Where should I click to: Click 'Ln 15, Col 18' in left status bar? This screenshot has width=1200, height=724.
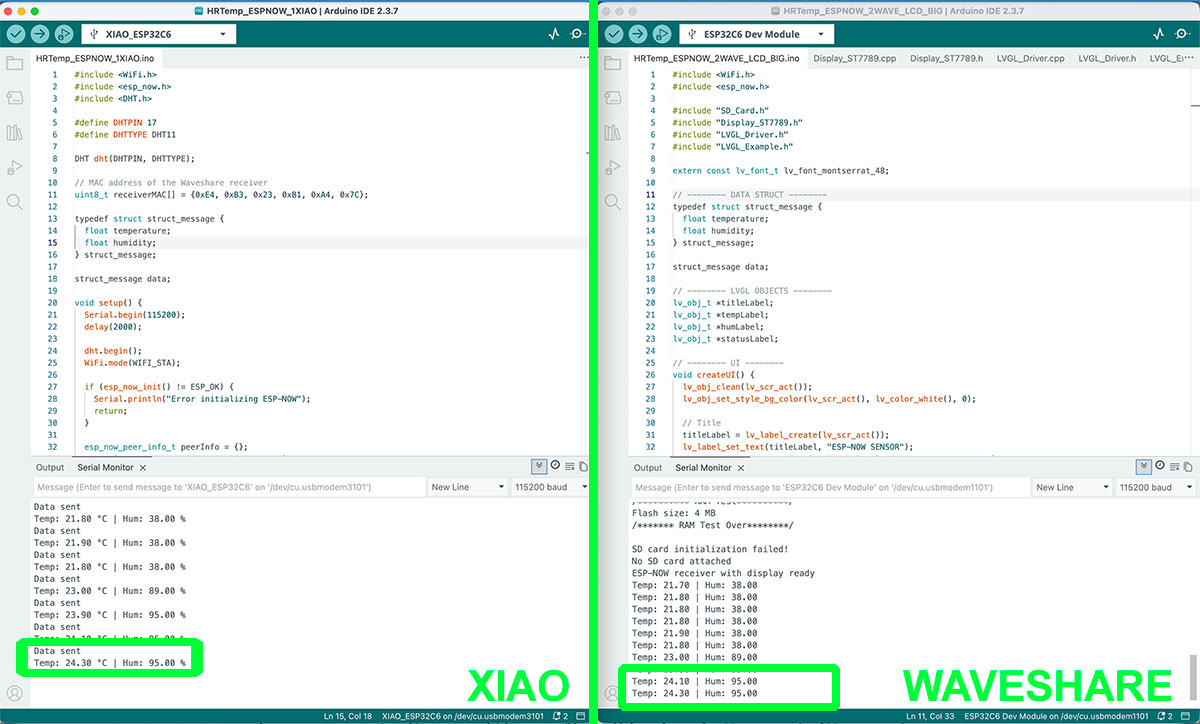point(348,717)
